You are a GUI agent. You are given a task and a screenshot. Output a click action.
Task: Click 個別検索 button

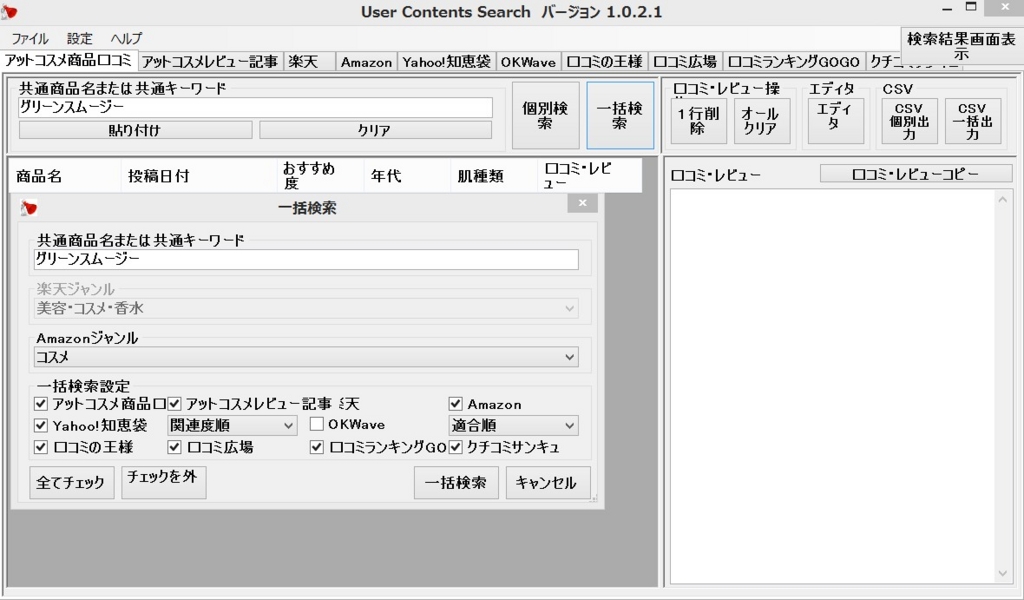545,116
